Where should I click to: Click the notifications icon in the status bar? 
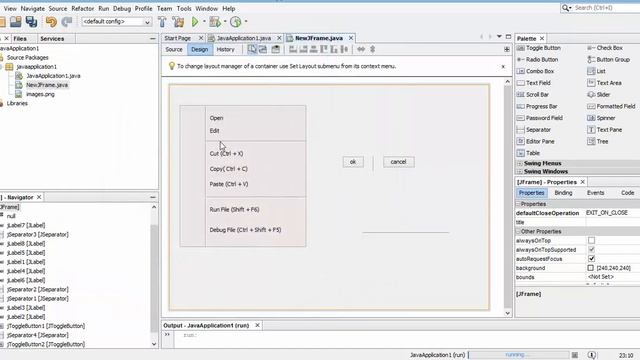[591, 355]
